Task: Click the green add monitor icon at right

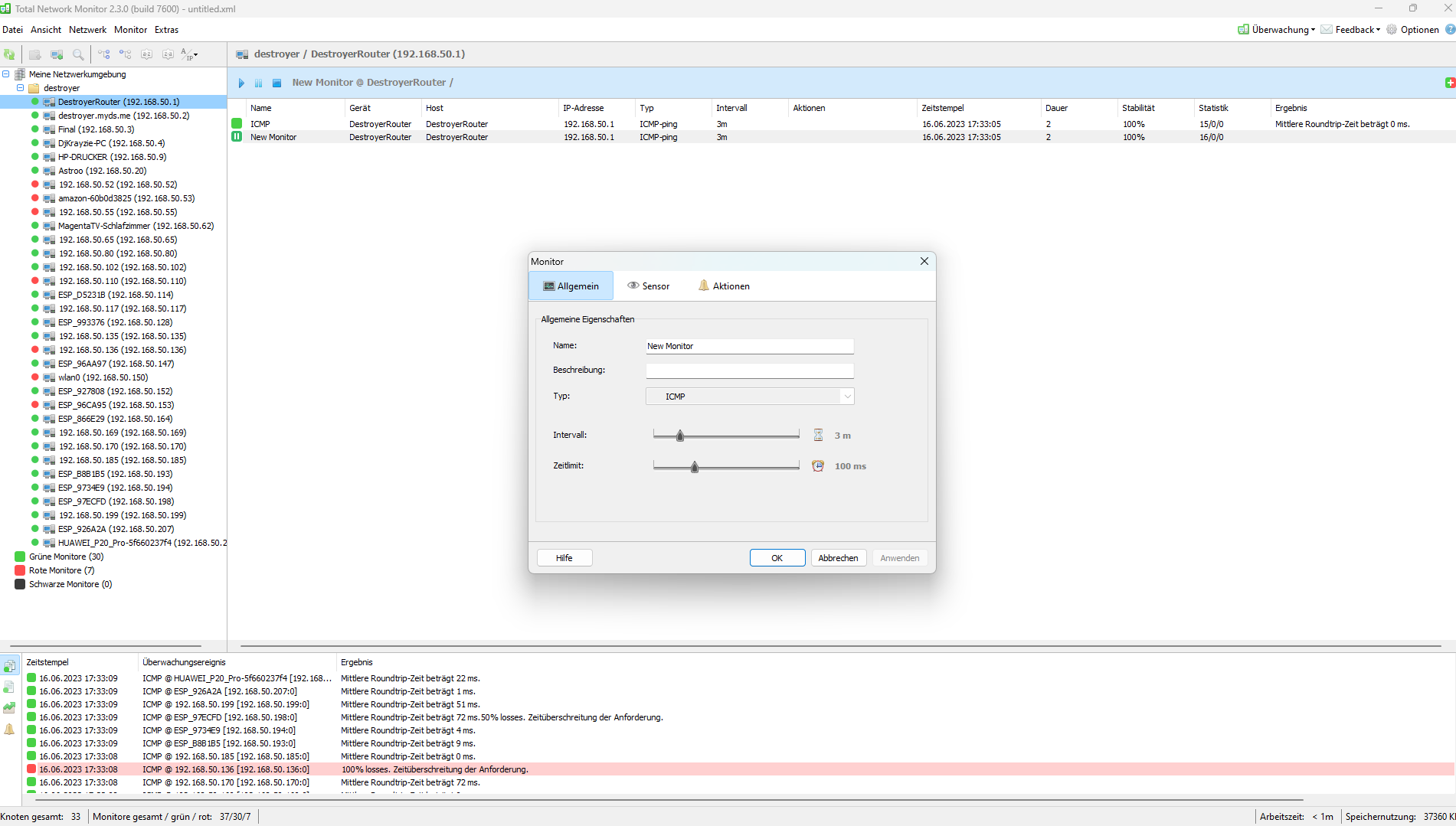Action: pos(1450,83)
